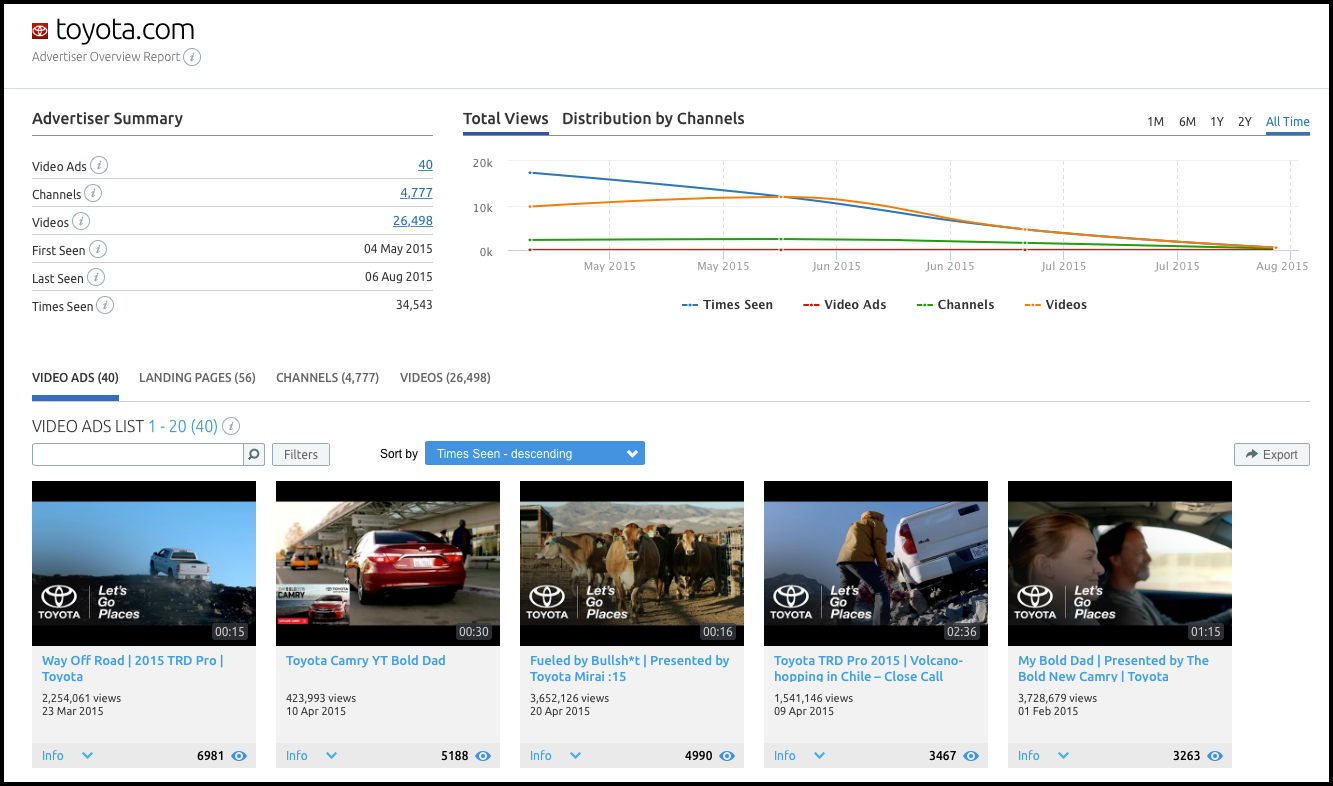Viewport: 1333px width, 786px height.
Task: Open the Sort by Times Seen dropdown
Action: point(535,454)
